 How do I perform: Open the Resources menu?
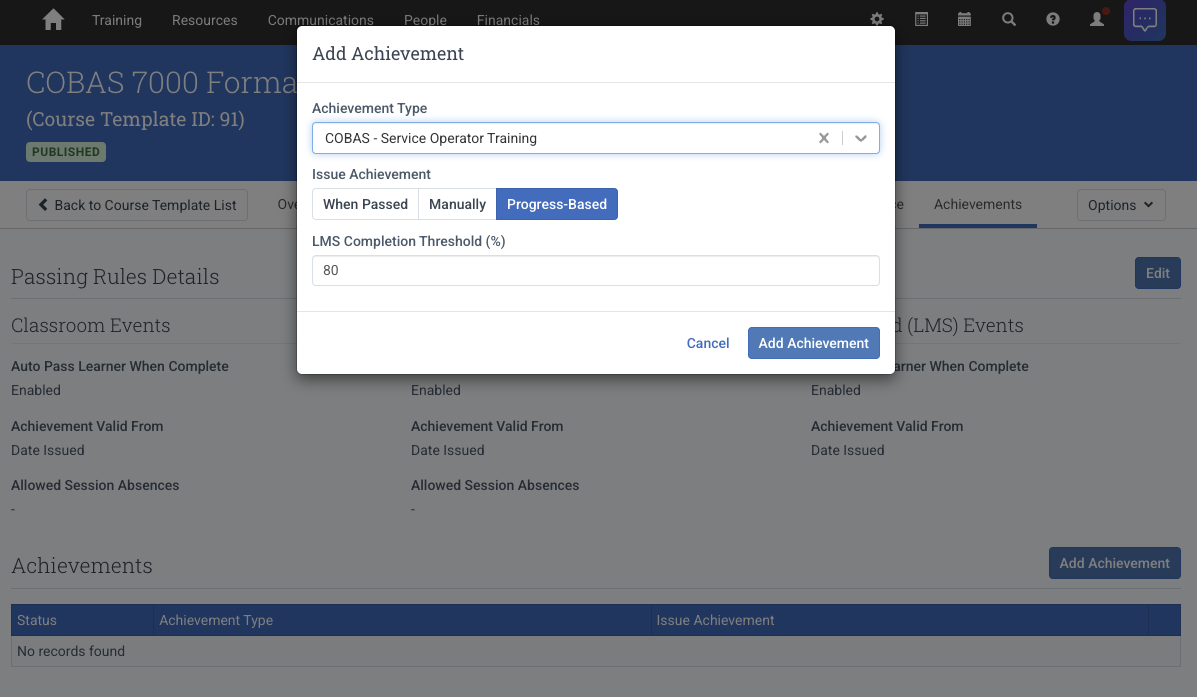click(205, 20)
